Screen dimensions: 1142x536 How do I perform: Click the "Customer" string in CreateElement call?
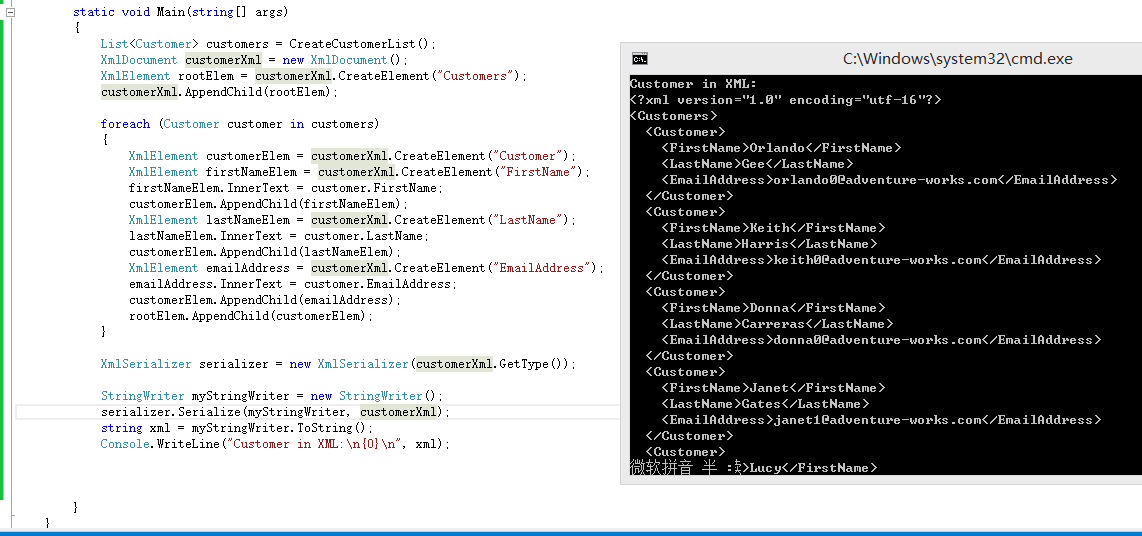(528, 156)
